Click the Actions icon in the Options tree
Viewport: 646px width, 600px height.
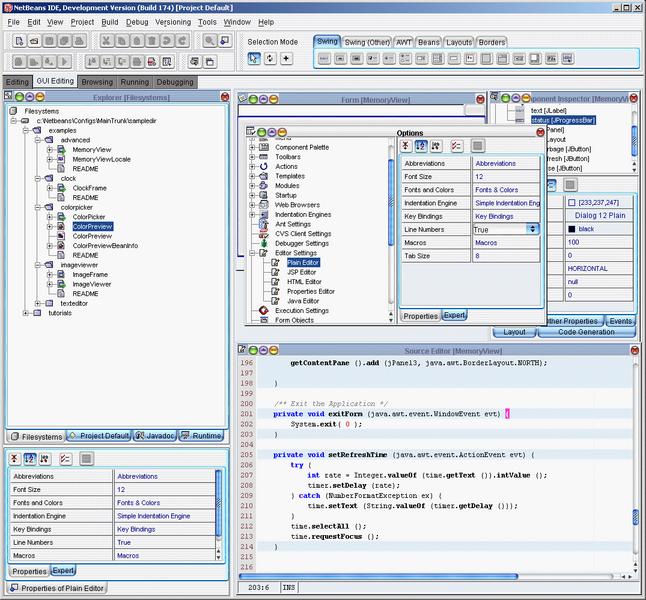(x=264, y=166)
